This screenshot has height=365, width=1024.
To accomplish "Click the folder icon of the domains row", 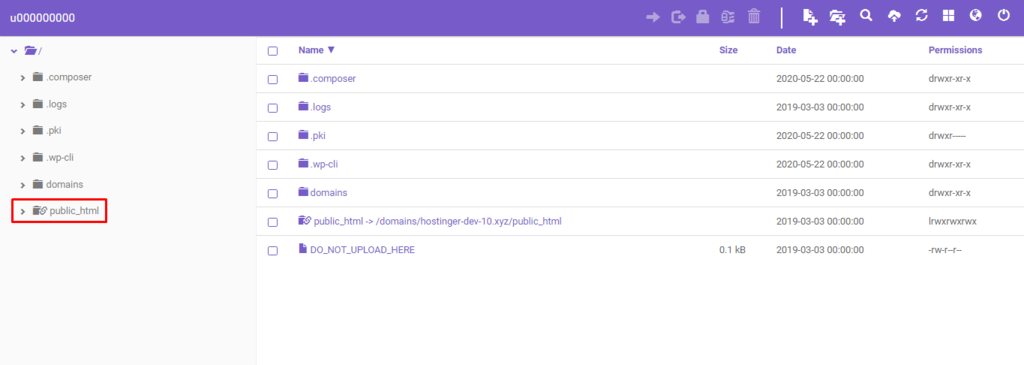I will (303, 192).
